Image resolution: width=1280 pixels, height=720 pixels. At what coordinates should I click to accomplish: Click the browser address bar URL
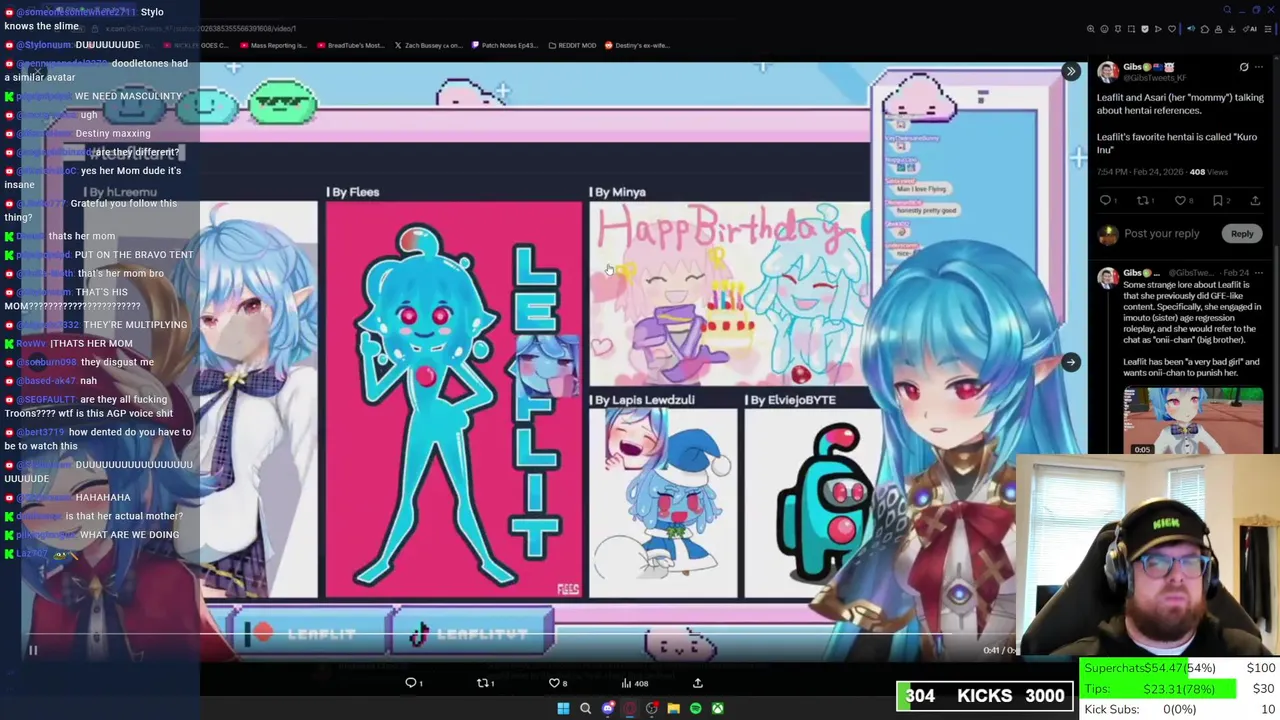coord(200,29)
